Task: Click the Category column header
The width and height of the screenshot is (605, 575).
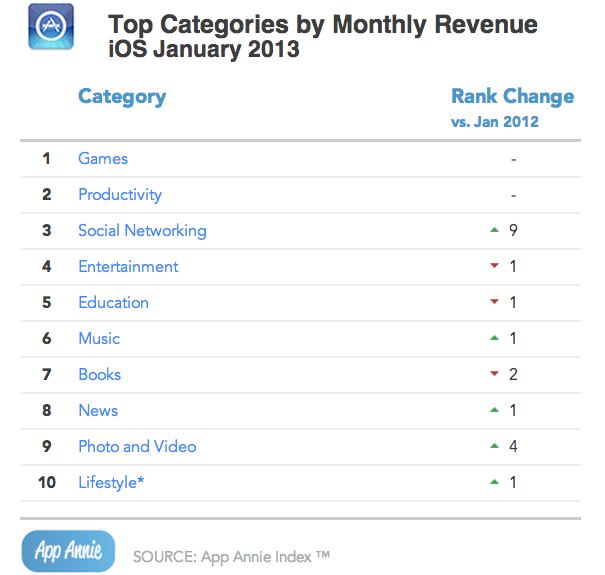Action: (122, 97)
